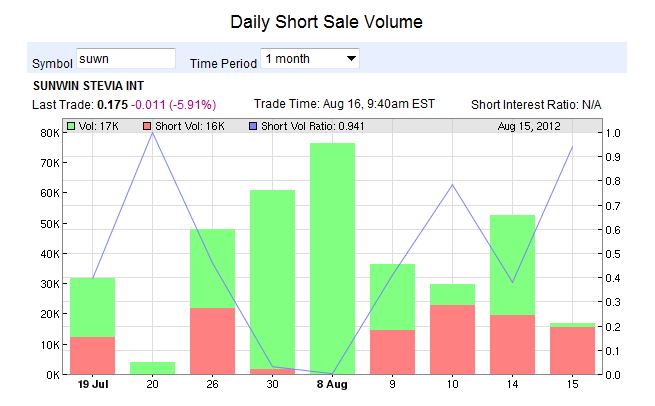
Task: Click the 8 Aug x-axis label
Action: coord(332,383)
